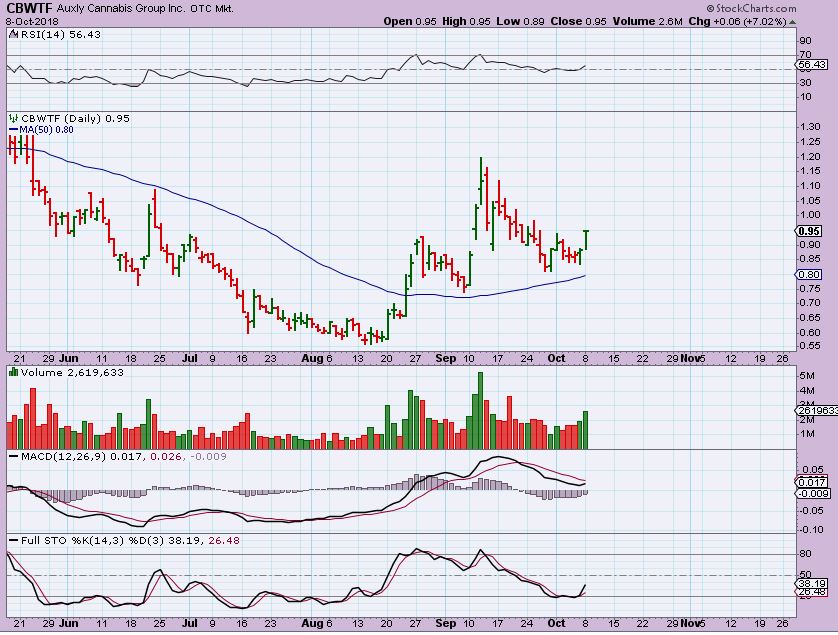Click the Volume 2.6M header value

648,21
